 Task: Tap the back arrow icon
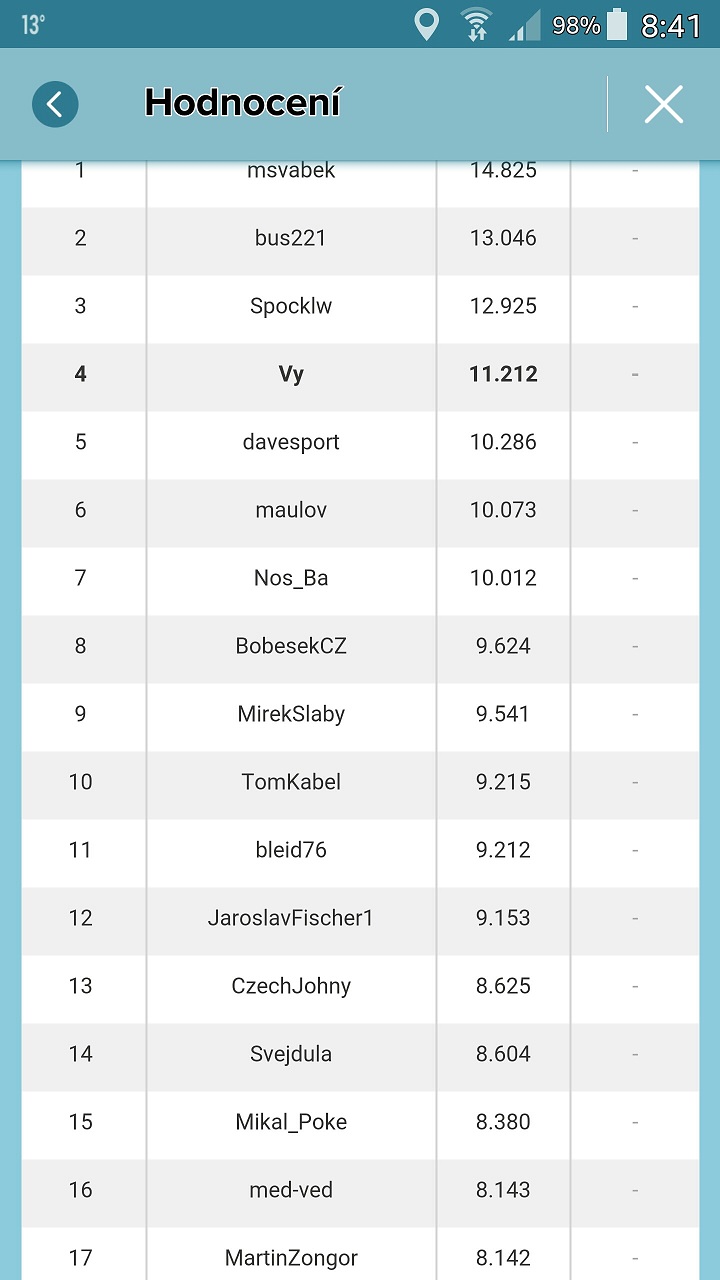click(55, 104)
